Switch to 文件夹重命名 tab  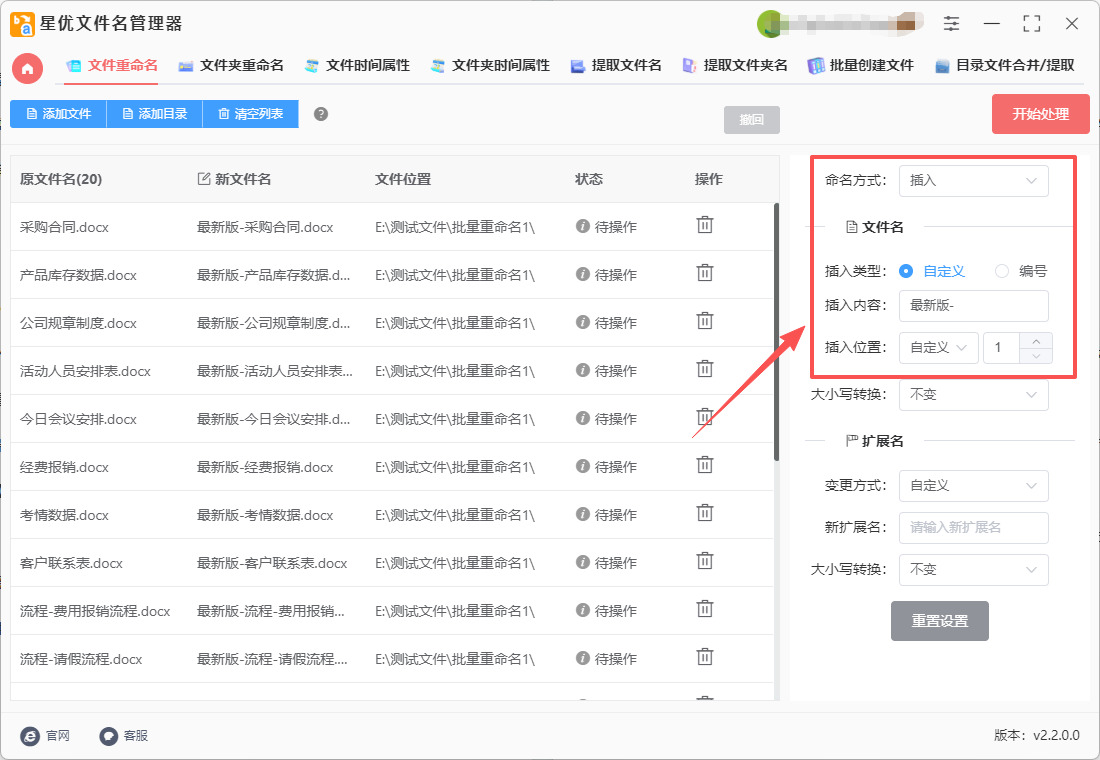pos(232,66)
